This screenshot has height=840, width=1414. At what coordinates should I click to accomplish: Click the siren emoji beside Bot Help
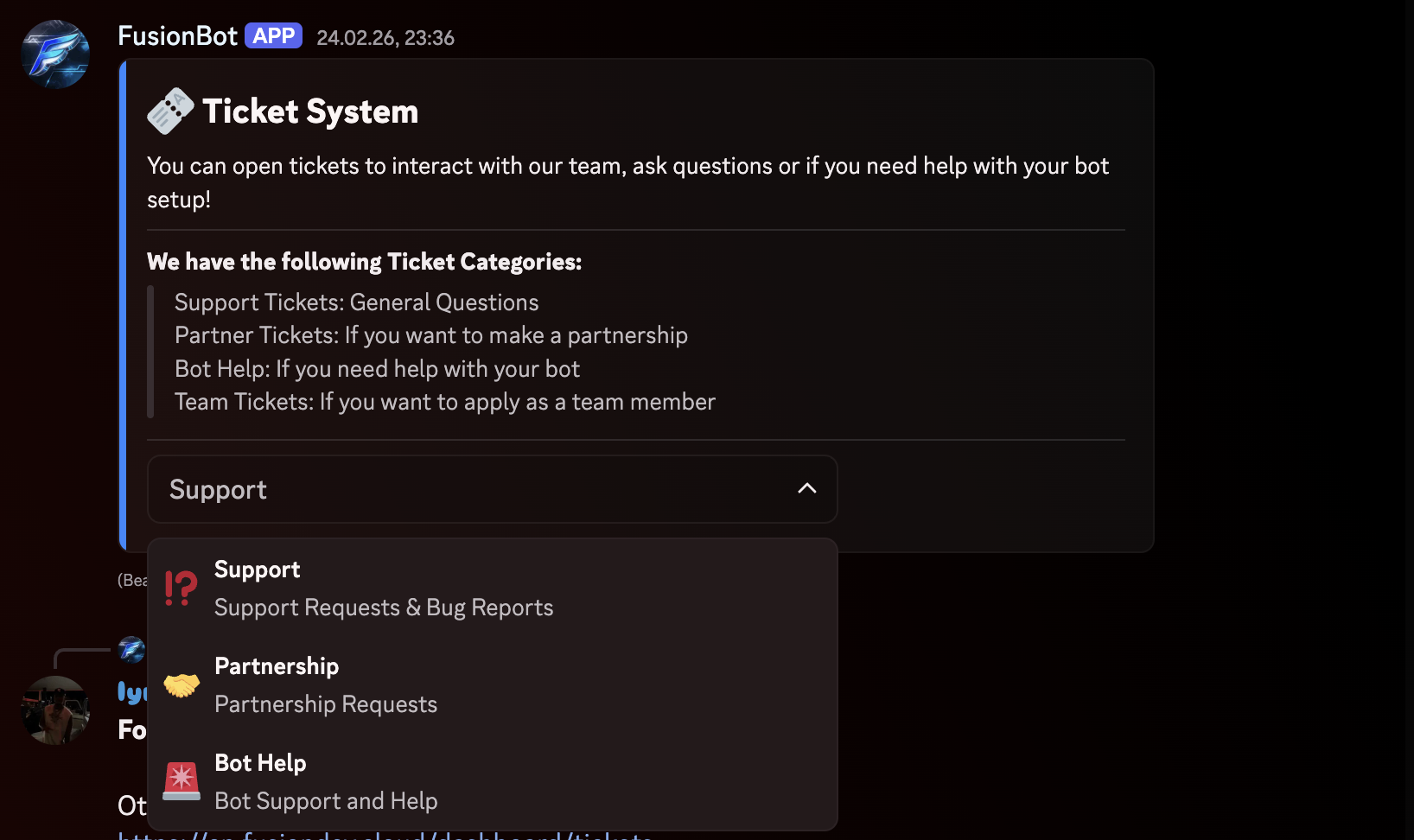[181, 781]
